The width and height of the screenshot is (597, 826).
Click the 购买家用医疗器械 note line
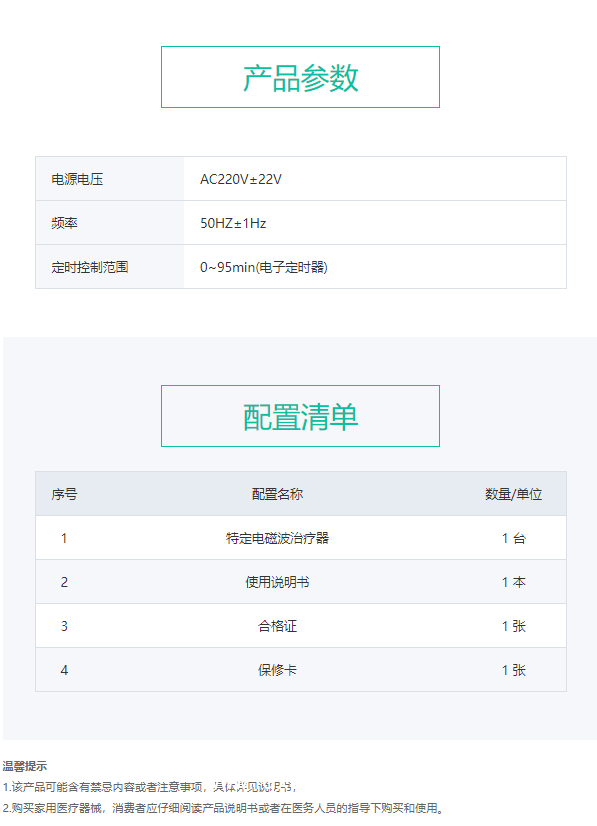223,808
